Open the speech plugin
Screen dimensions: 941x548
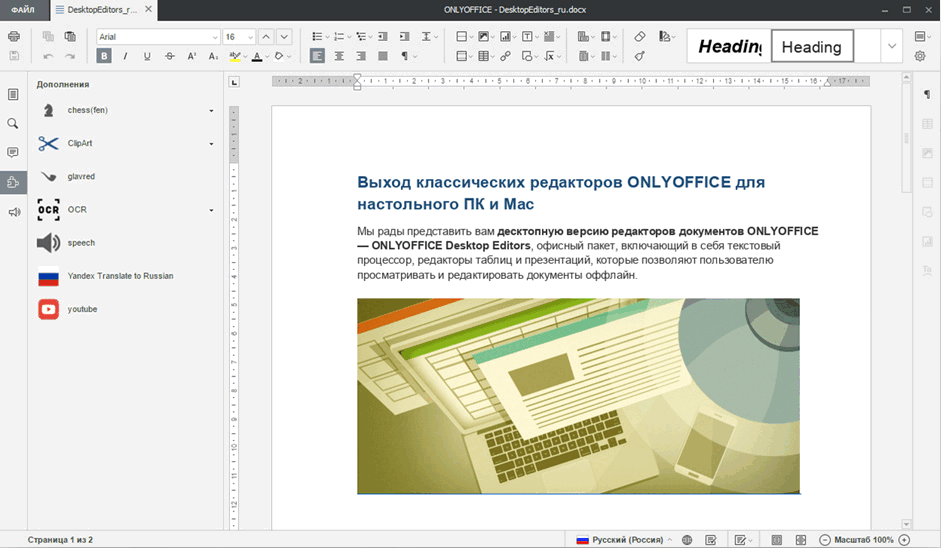pos(80,243)
